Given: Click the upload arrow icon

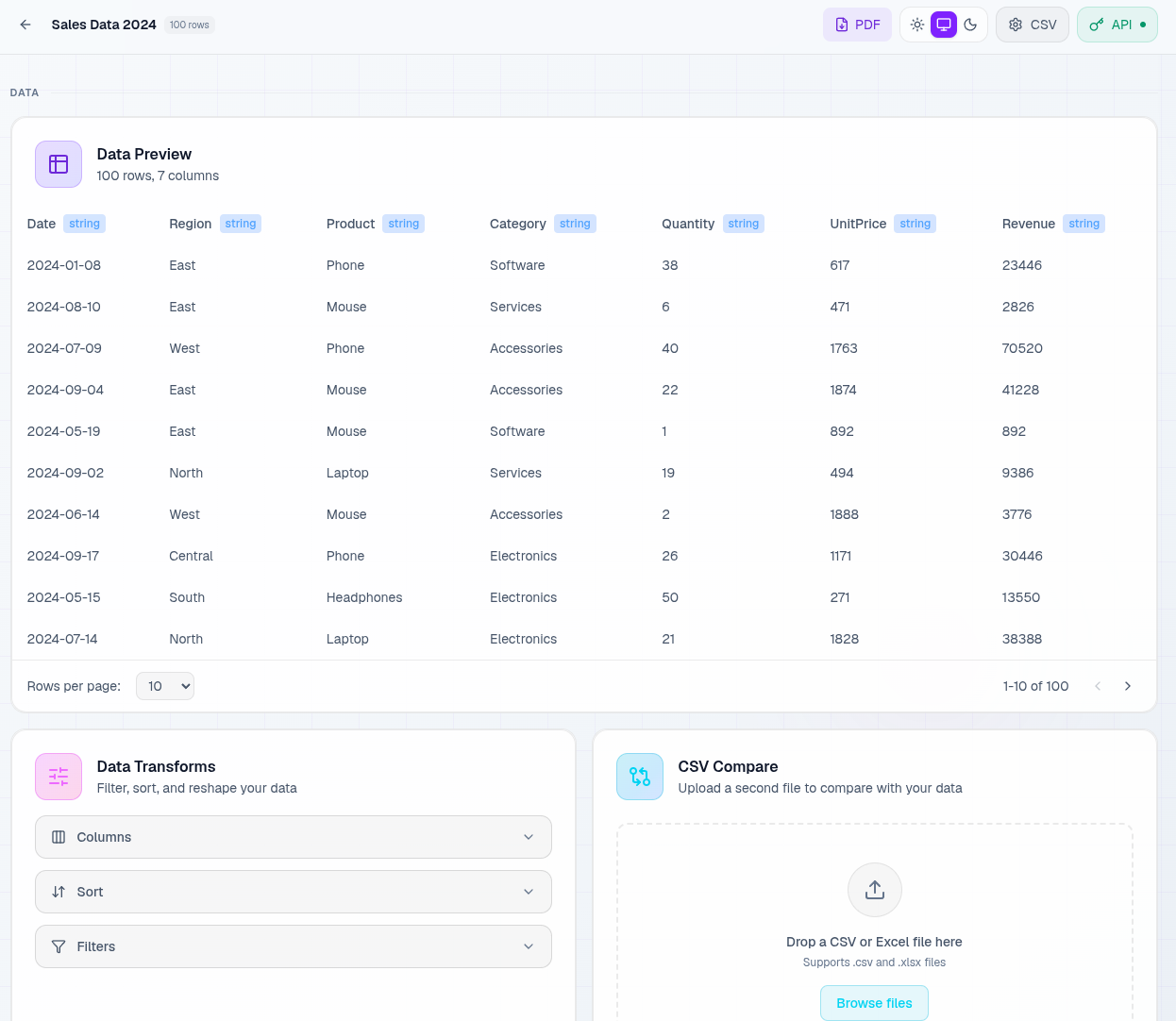Looking at the screenshot, I should 875,890.
